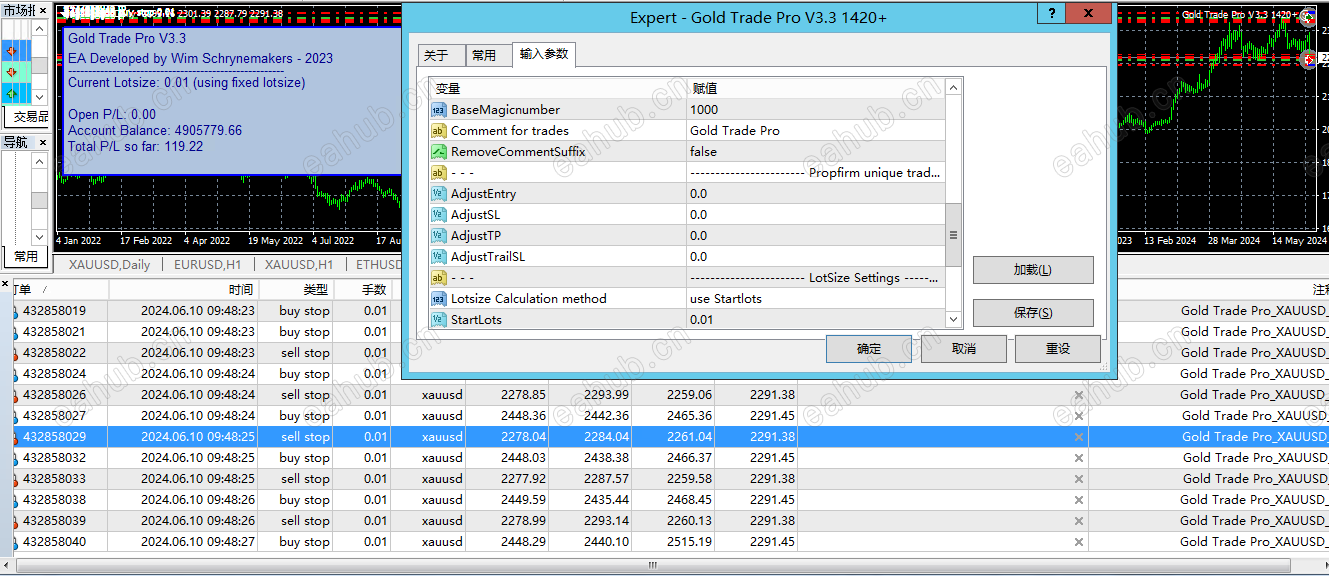
Task: Click the double icon beside StartLots
Action: point(438,320)
